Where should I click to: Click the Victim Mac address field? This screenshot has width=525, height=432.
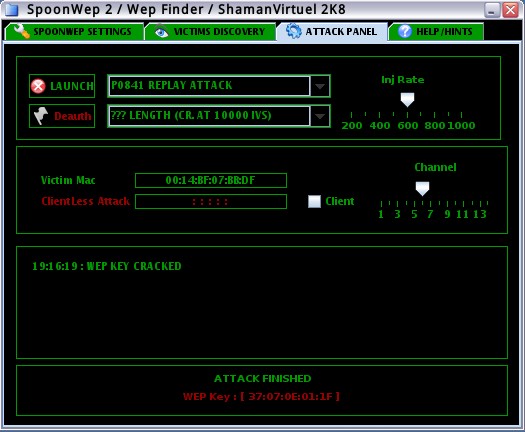click(x=211, y=181)
